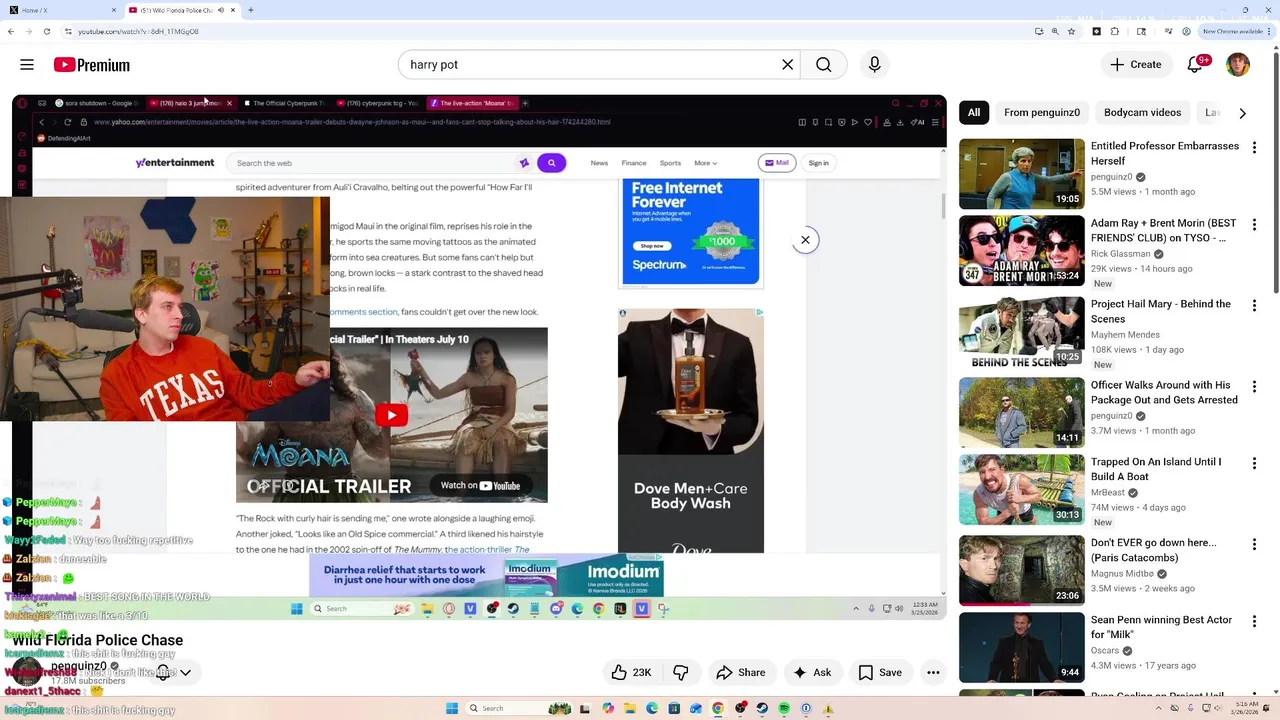Open Entitled Professor Embarrasses Herself thumbnail

coord(1022,174)
